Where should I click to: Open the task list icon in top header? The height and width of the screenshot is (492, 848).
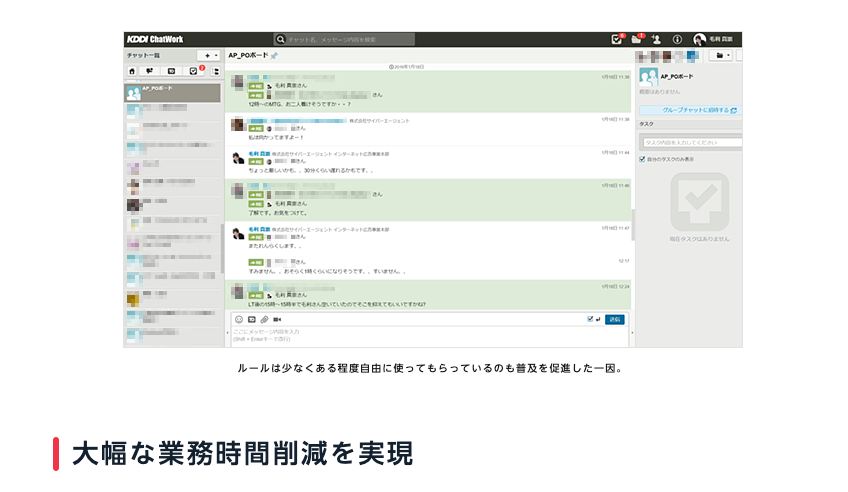[616, 39]
